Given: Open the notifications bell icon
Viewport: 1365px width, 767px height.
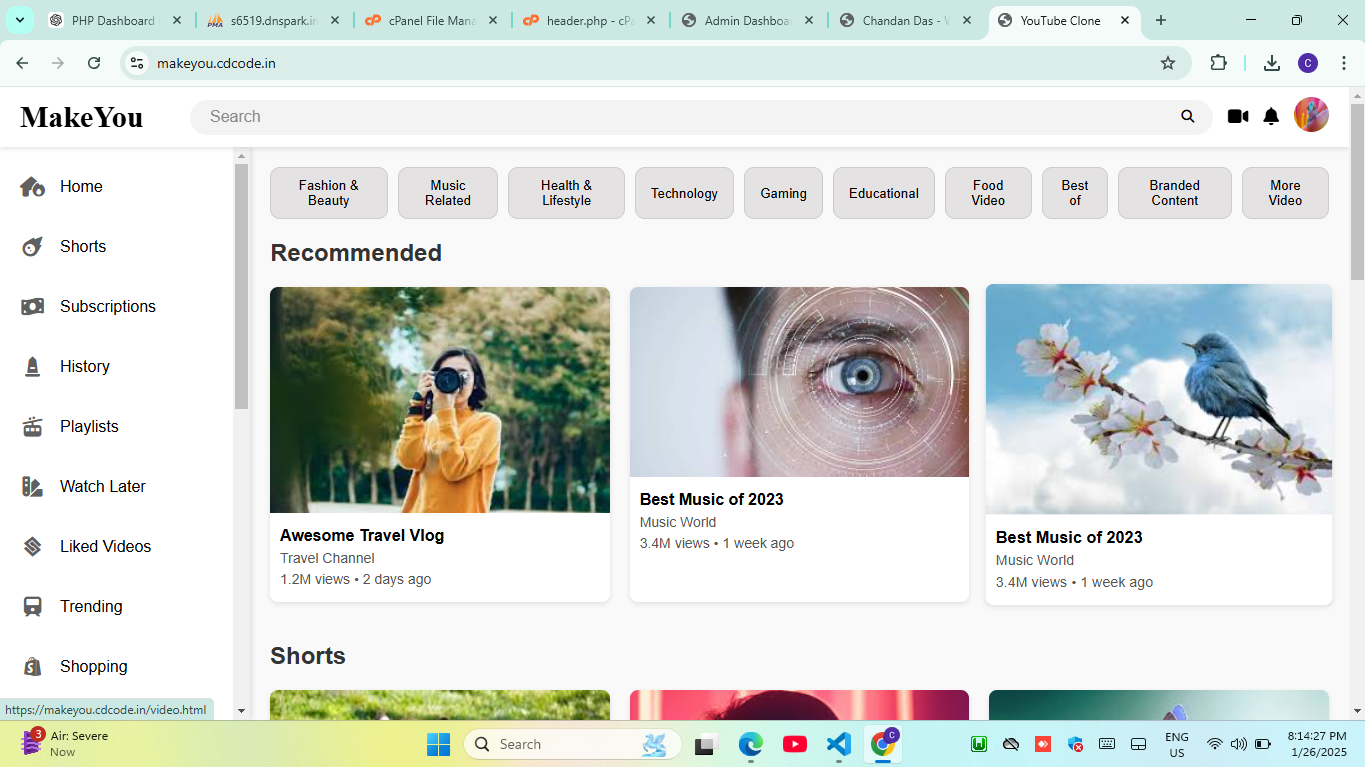Looking at the screenshot, I should pyautogui.click(x=1271, y=117).
